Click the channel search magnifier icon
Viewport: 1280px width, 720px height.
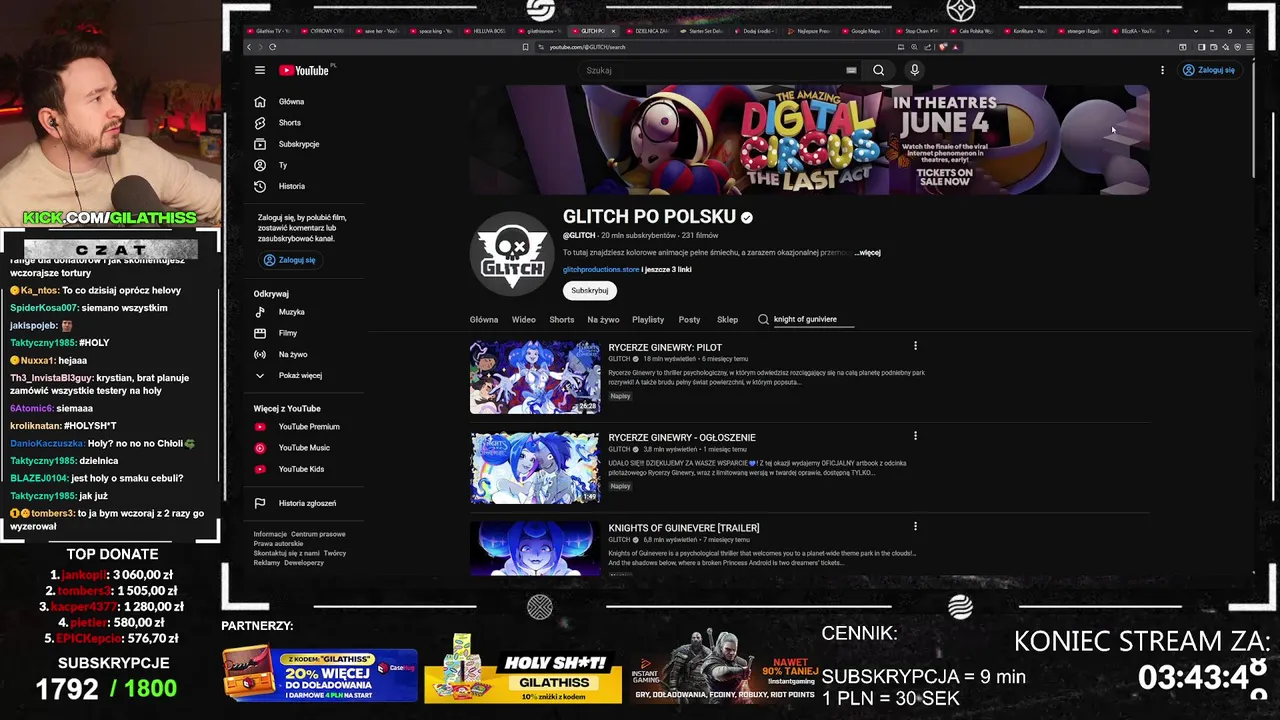coord(763,319)
